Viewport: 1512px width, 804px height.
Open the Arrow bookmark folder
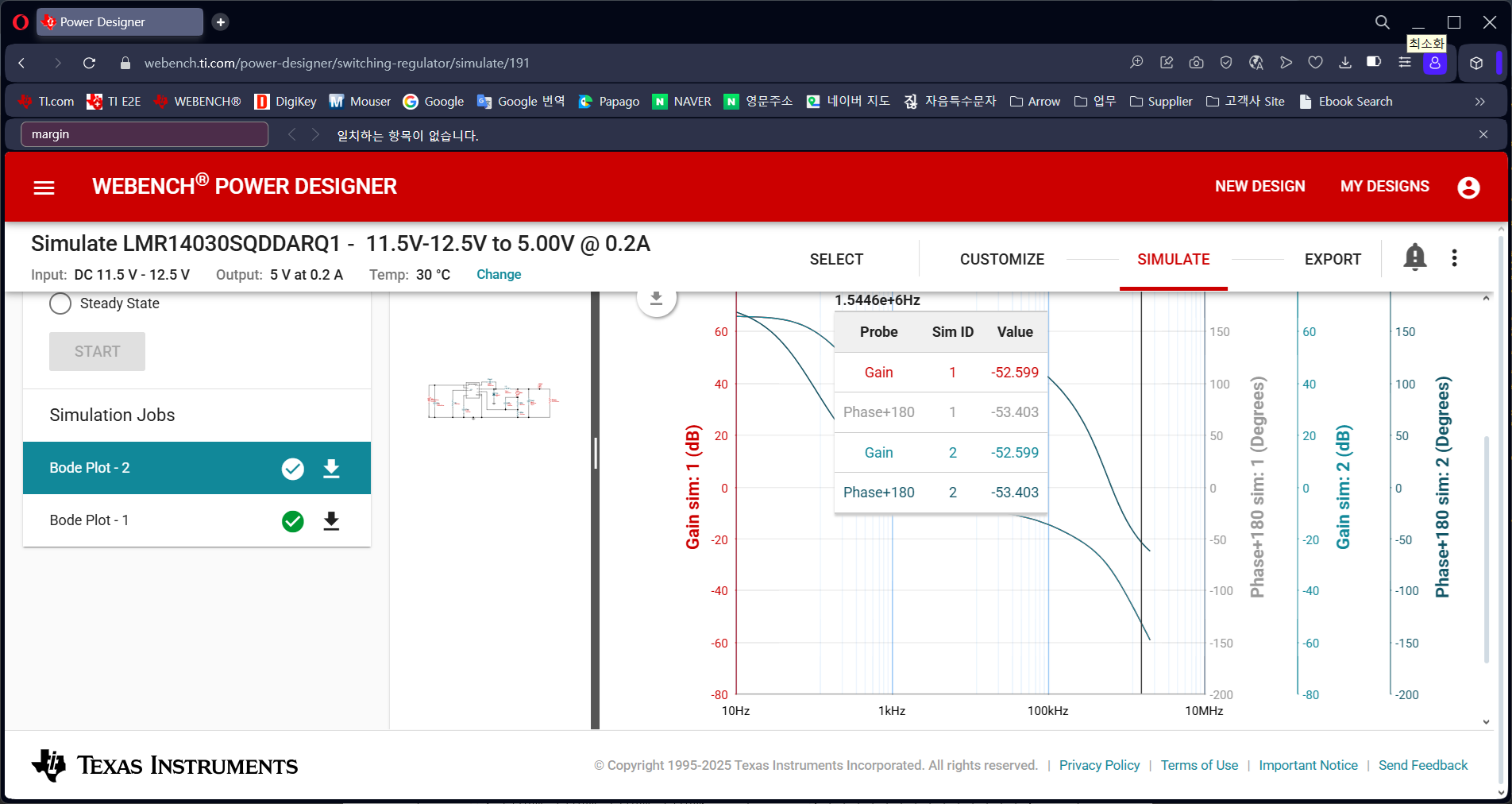point(1036,102)
